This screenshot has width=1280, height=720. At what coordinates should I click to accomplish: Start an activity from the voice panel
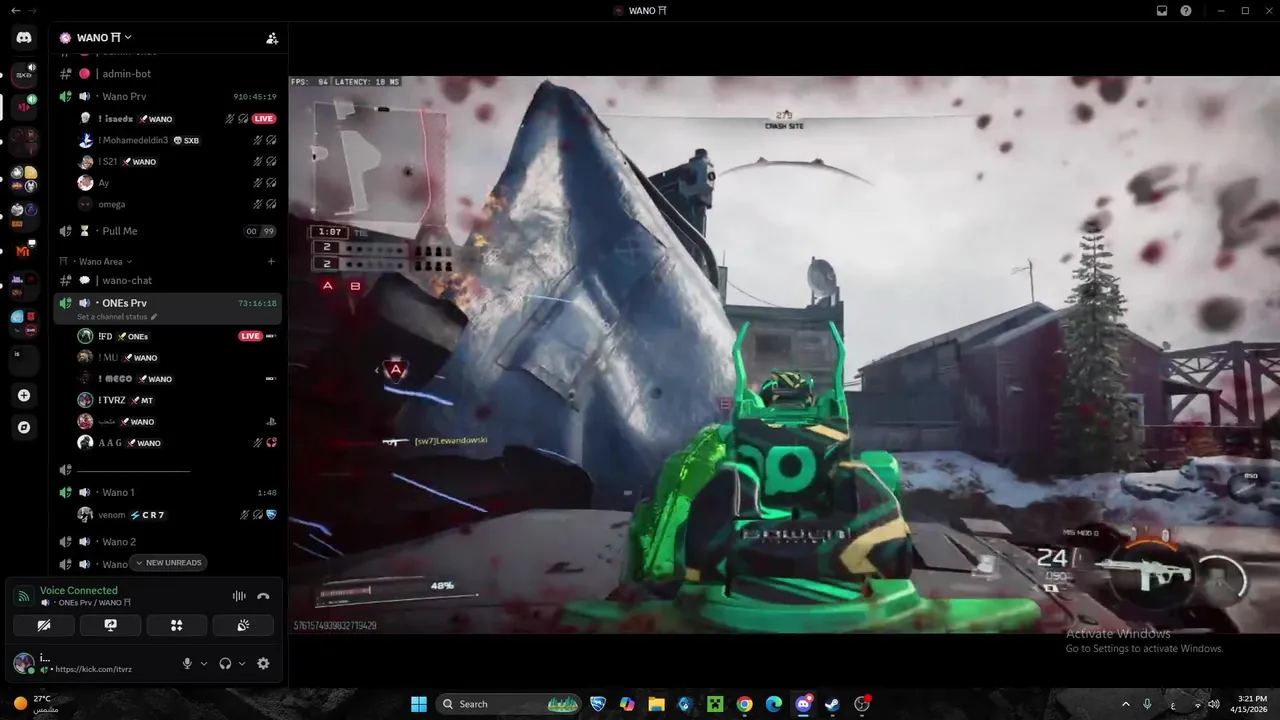click(x=177, y=625)
